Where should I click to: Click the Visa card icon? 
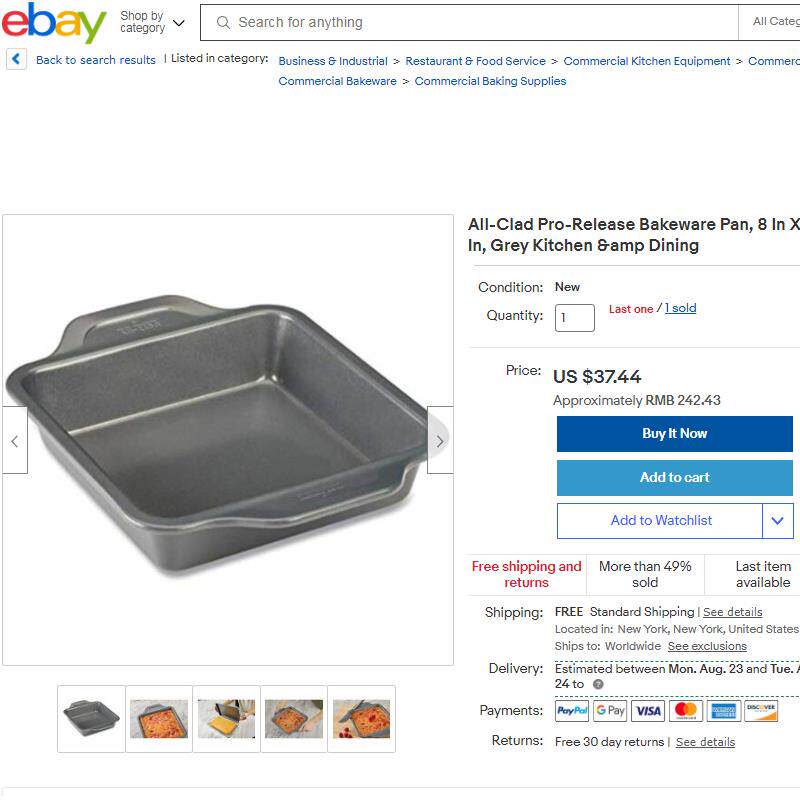click(x=648, y=711)
